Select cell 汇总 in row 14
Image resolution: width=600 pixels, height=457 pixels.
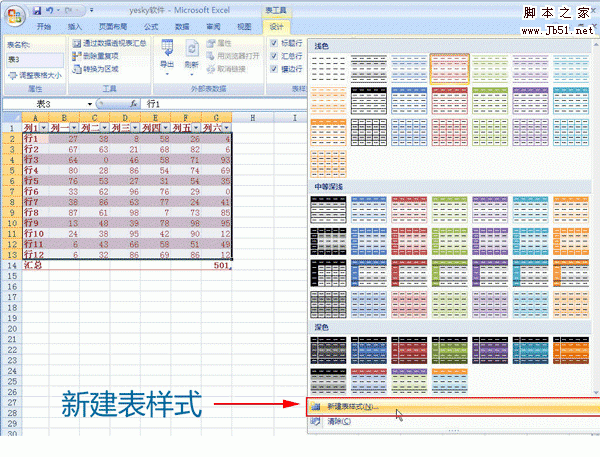point(36,265)
